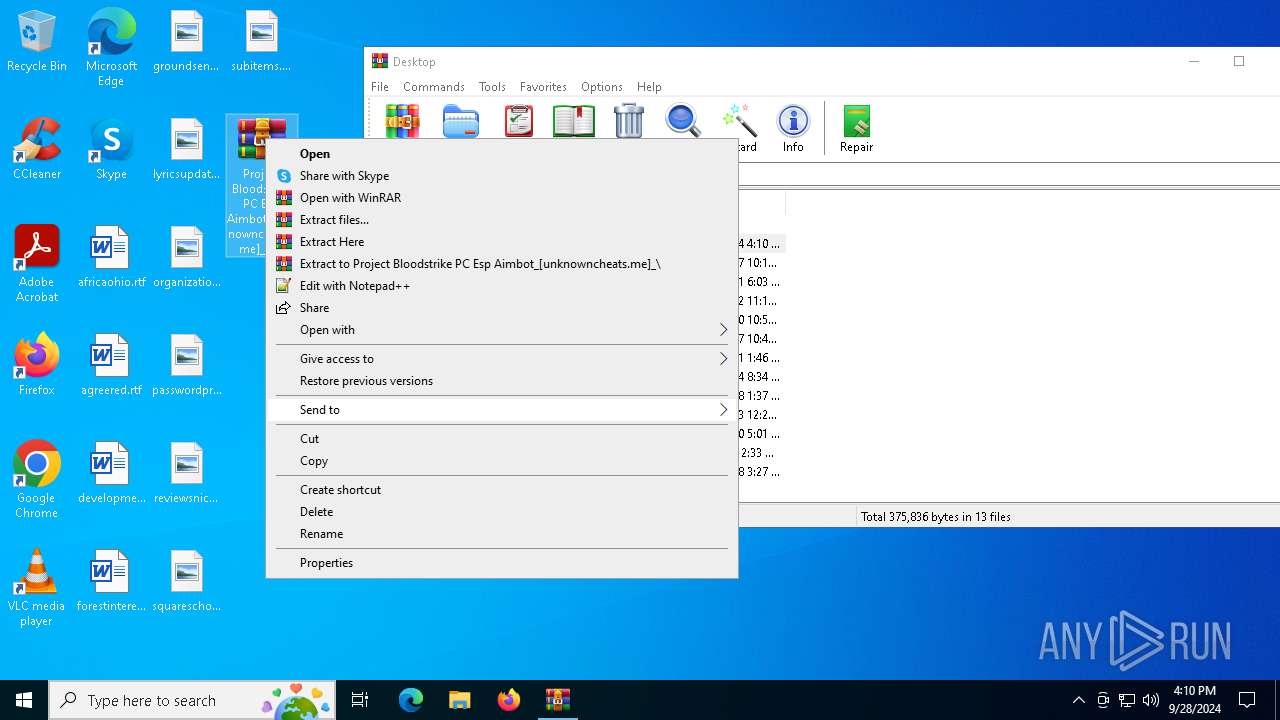Screen dimensions: 1280x720
Task: Select VLC media player desktop shortcut
Action: point(37,588)
